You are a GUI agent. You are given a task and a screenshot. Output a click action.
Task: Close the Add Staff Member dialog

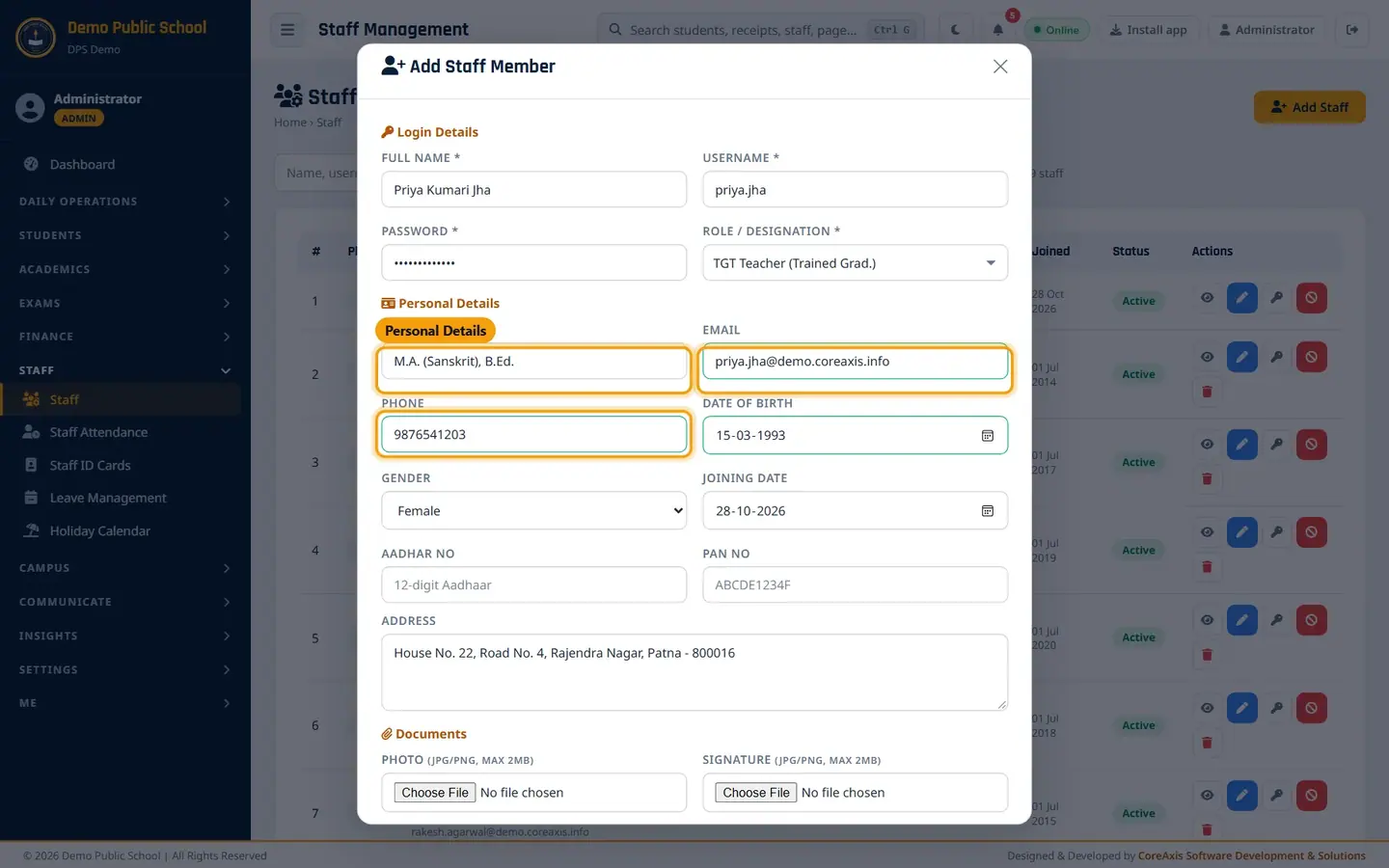pyautogui.click(x=1000, y=67)
